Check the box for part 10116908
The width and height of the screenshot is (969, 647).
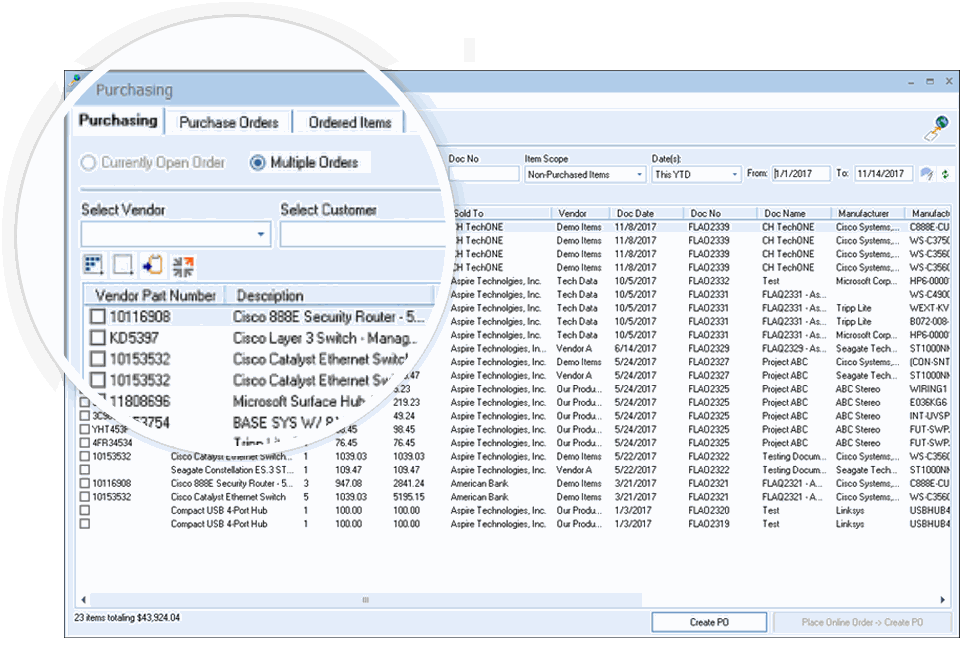click(97, 317)
